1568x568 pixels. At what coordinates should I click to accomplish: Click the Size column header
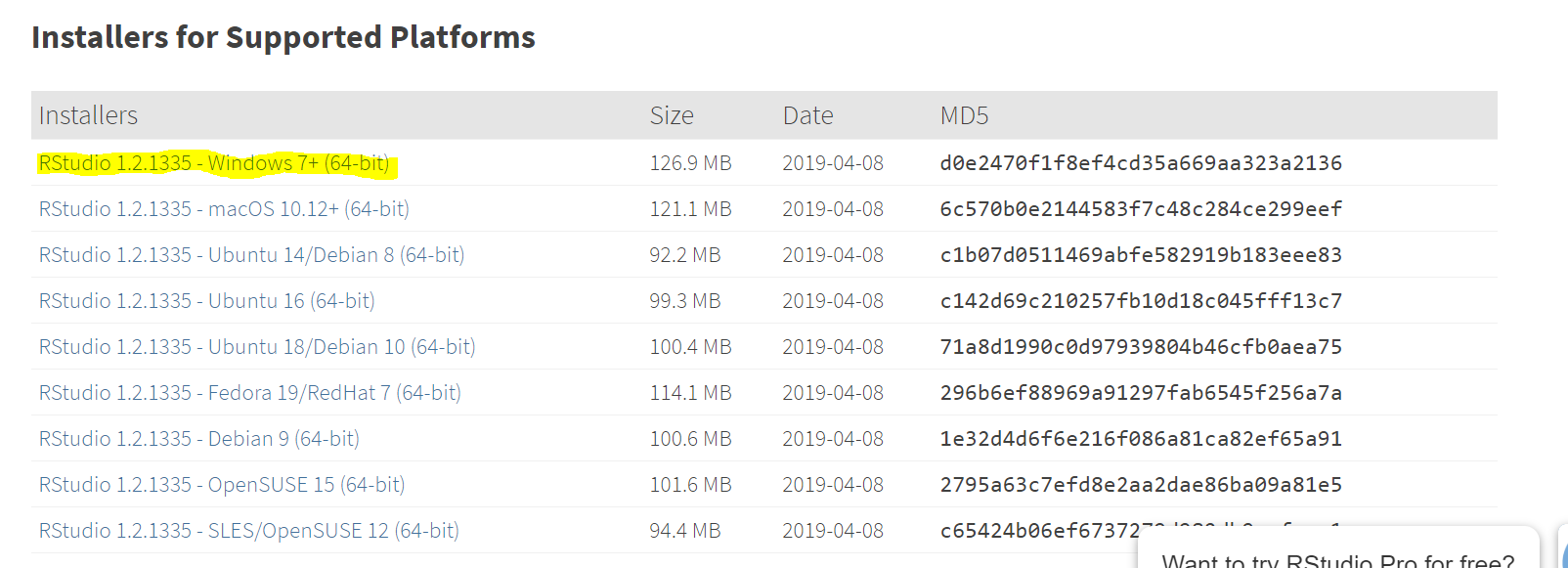tap(672, 116)
